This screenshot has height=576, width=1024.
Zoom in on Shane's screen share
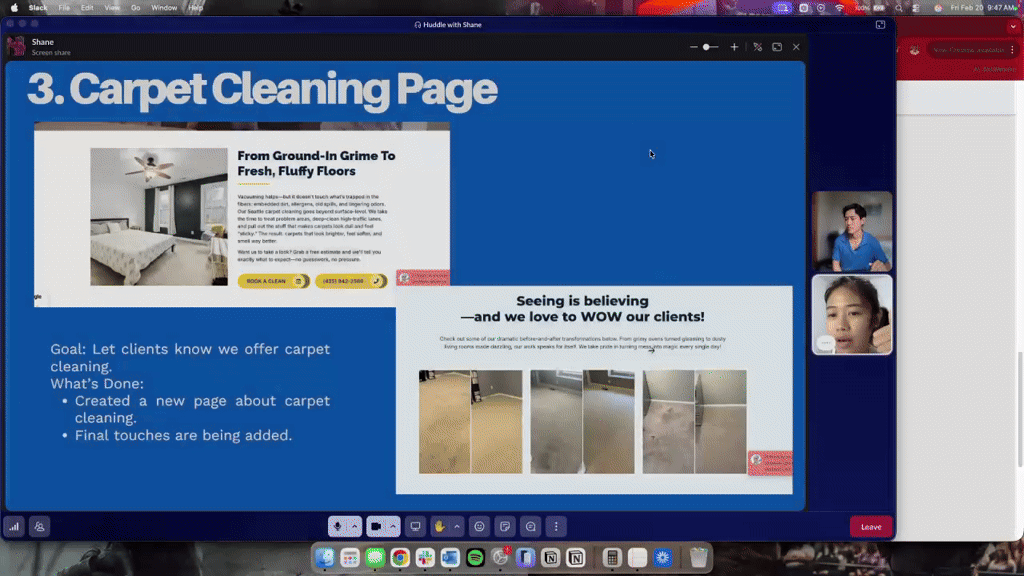[734, 47]
